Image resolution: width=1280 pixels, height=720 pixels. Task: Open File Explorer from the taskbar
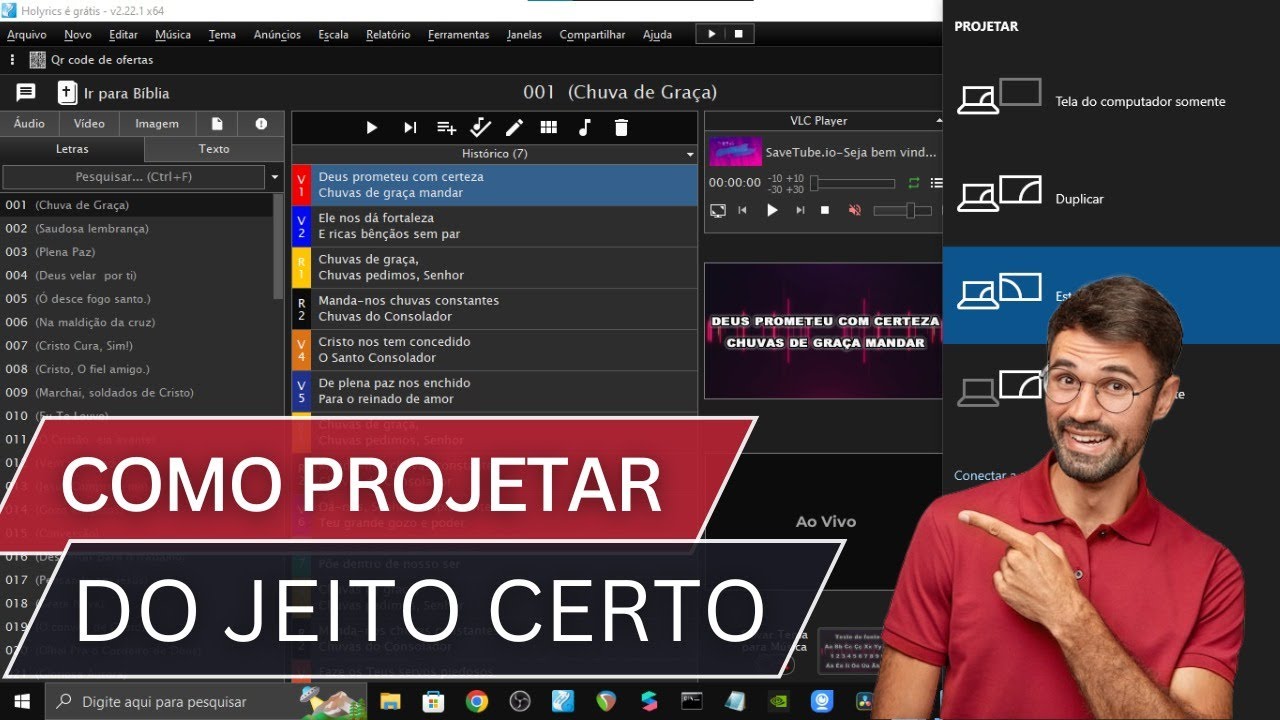point(390,702)
